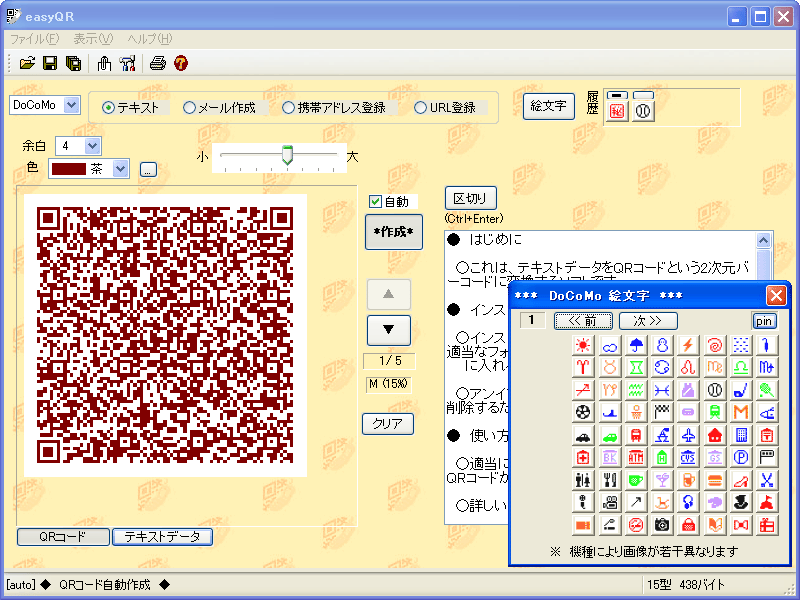Screen dimensions: 800x600
Task: Click the *作成* button
Action: tap(393, 232)
